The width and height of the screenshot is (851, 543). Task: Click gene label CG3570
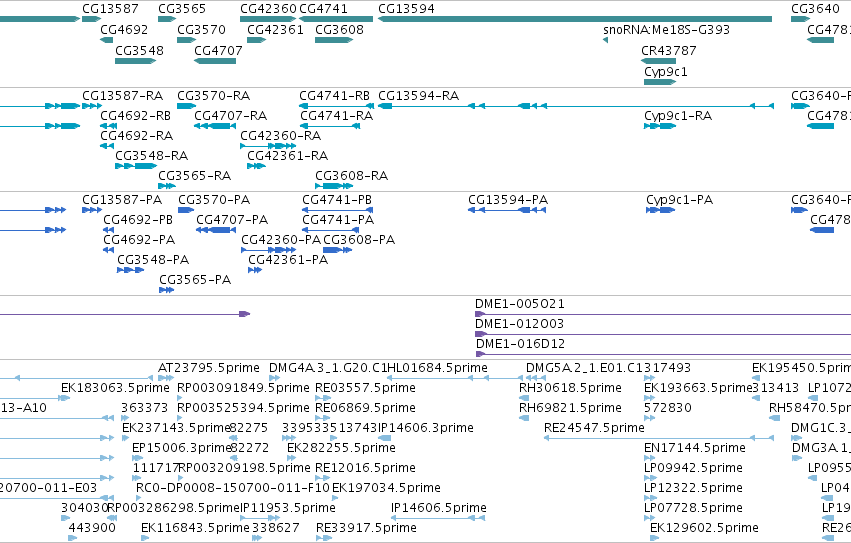point(201,29)
